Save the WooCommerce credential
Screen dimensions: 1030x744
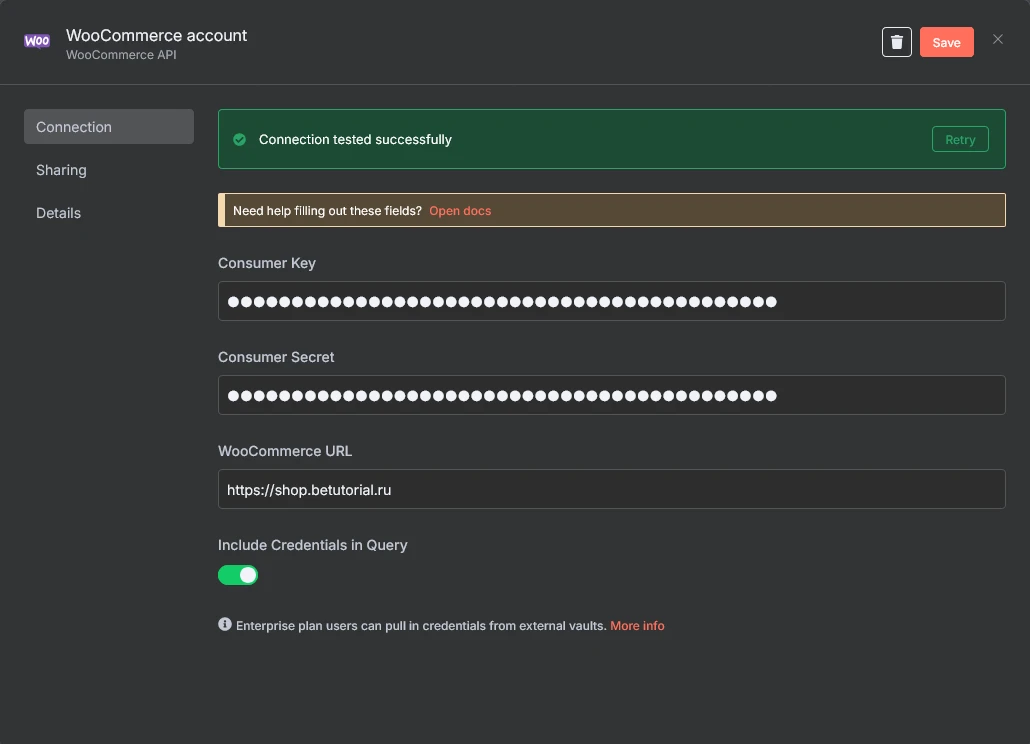946,42
